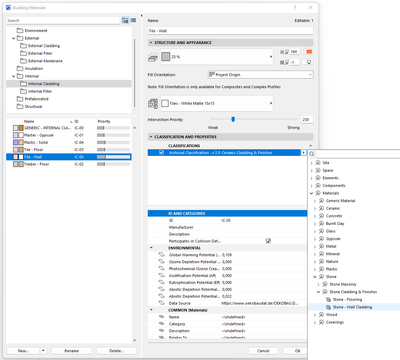Switch to list view icon
Screen dimensions: 400x360
point(133,20)
